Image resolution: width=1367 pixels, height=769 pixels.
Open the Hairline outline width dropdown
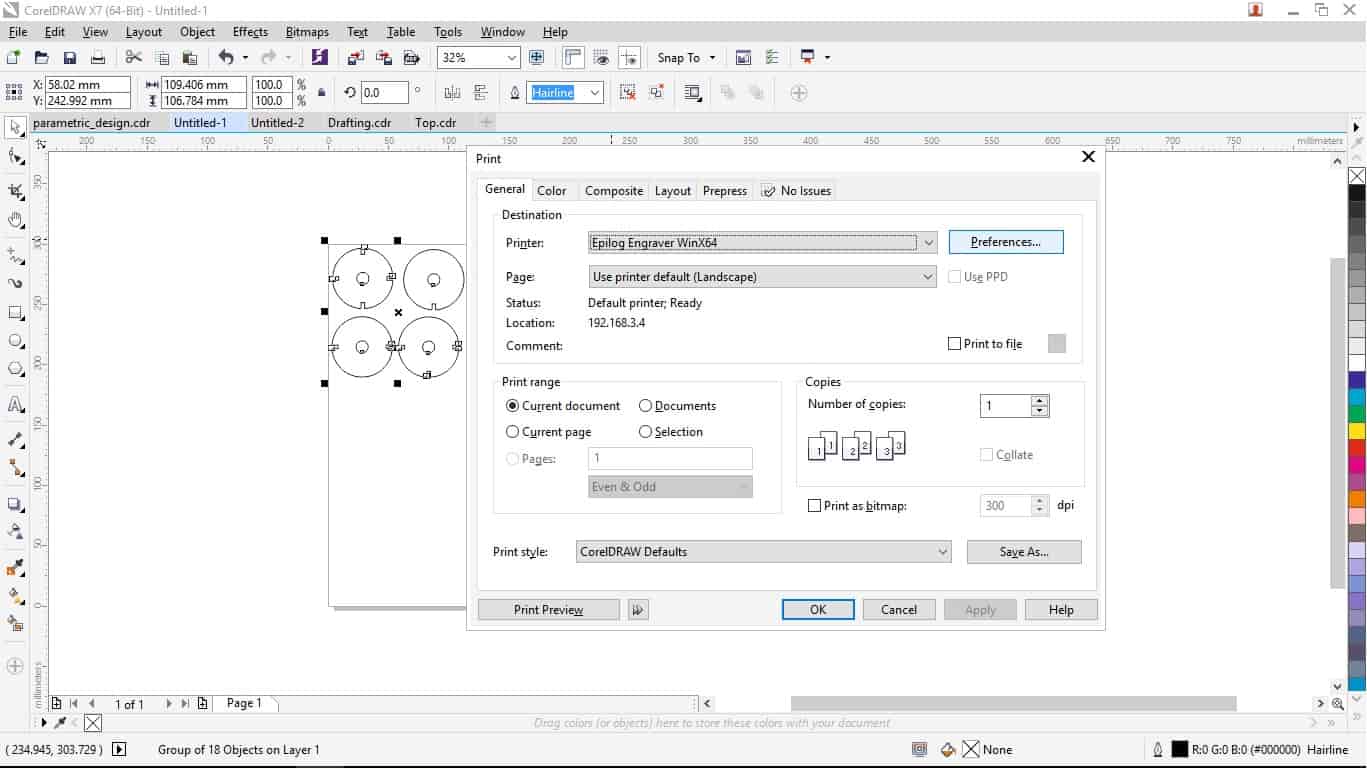click(595, 93)
